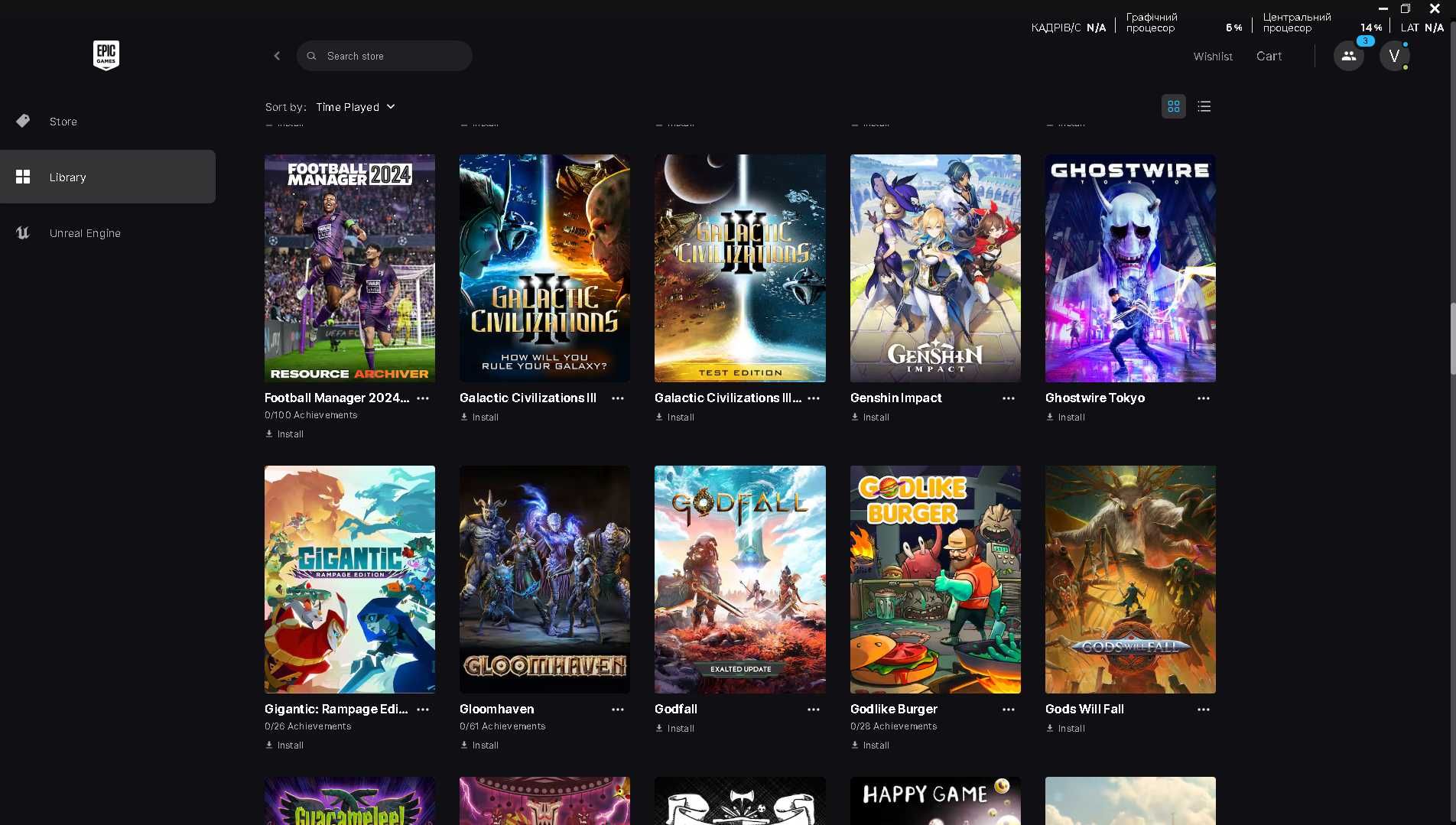Image resolution: width=1456 pixels, height=825 pixels.
Task: Click the Gloomhaven title text
Action: (497, 709)
